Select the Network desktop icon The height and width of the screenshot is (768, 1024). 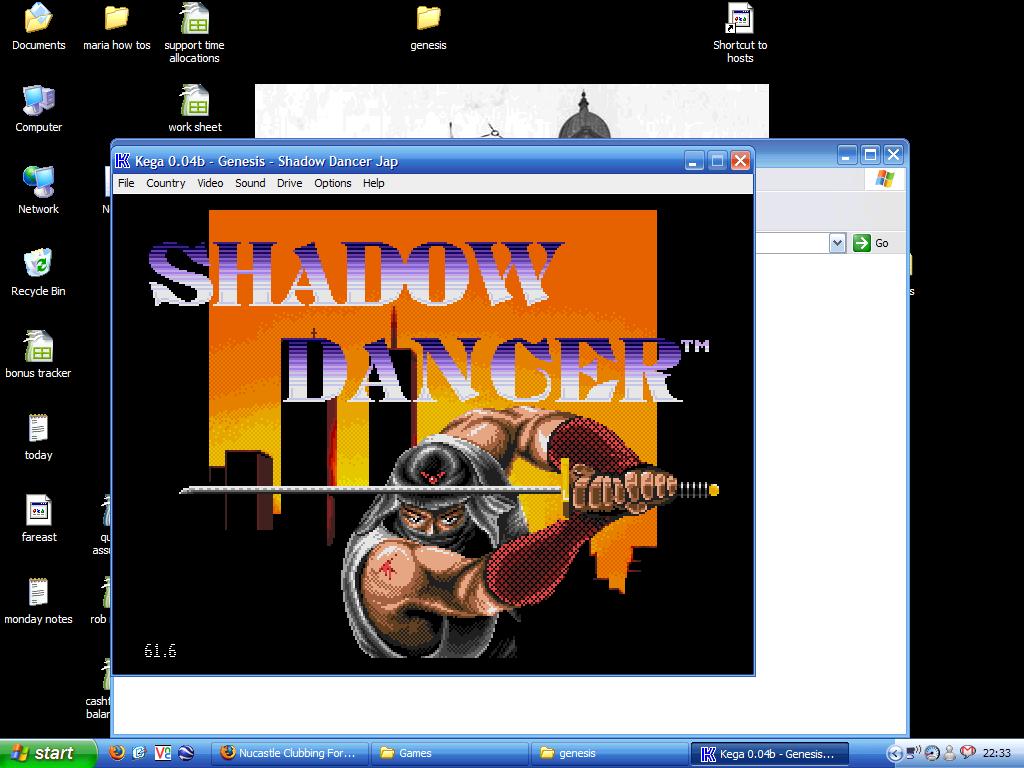coord(38,183)
